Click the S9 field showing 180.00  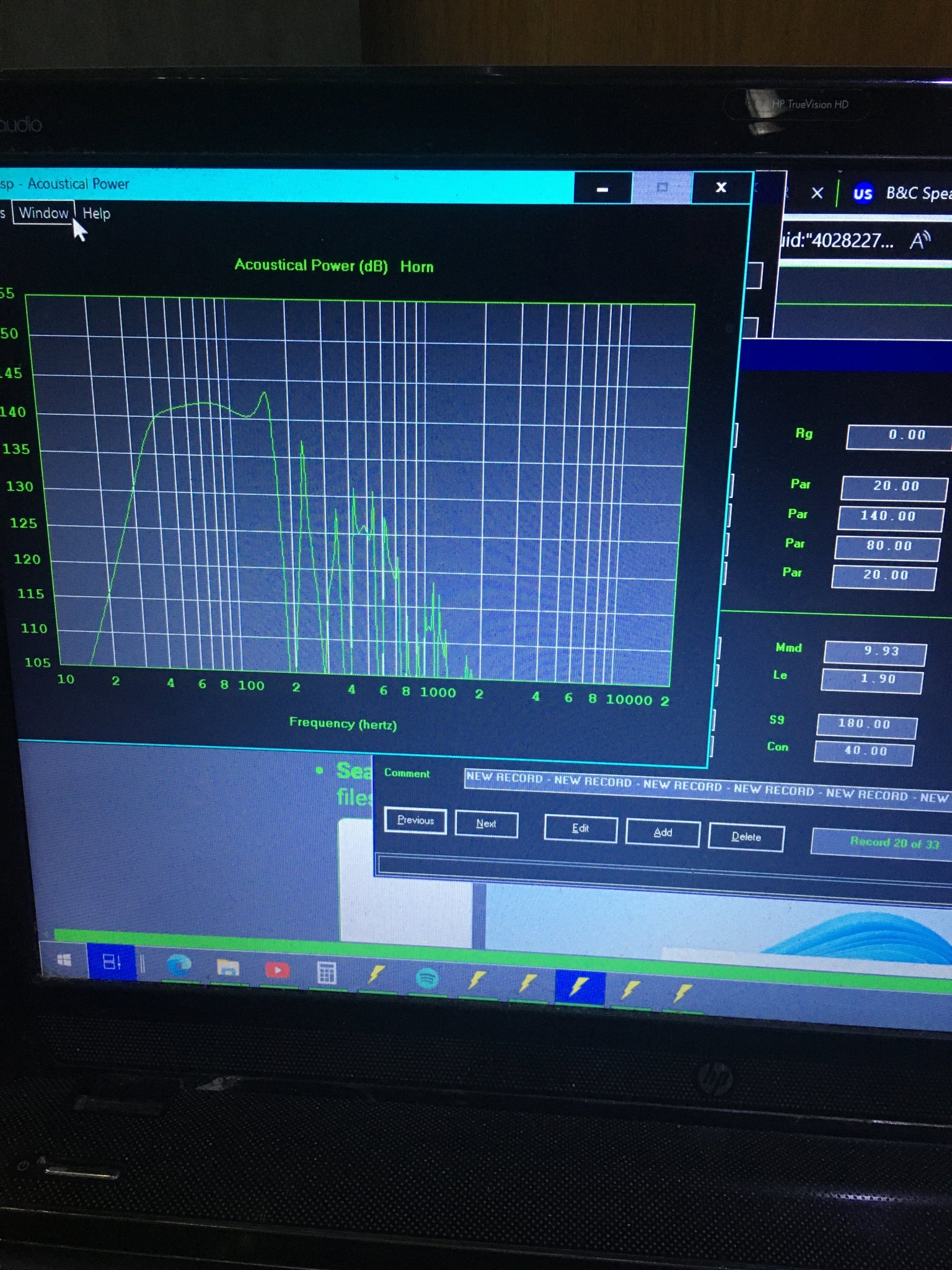866,725
